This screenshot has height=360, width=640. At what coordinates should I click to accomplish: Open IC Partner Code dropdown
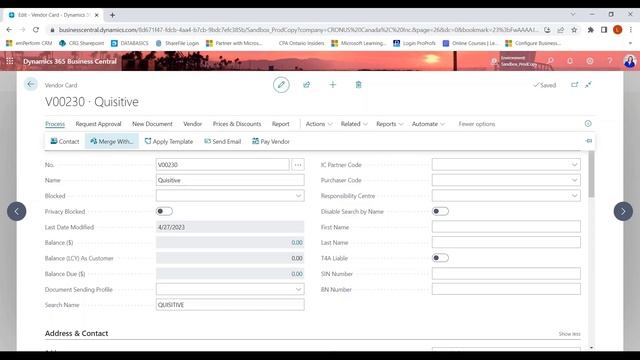click(574, 165)
